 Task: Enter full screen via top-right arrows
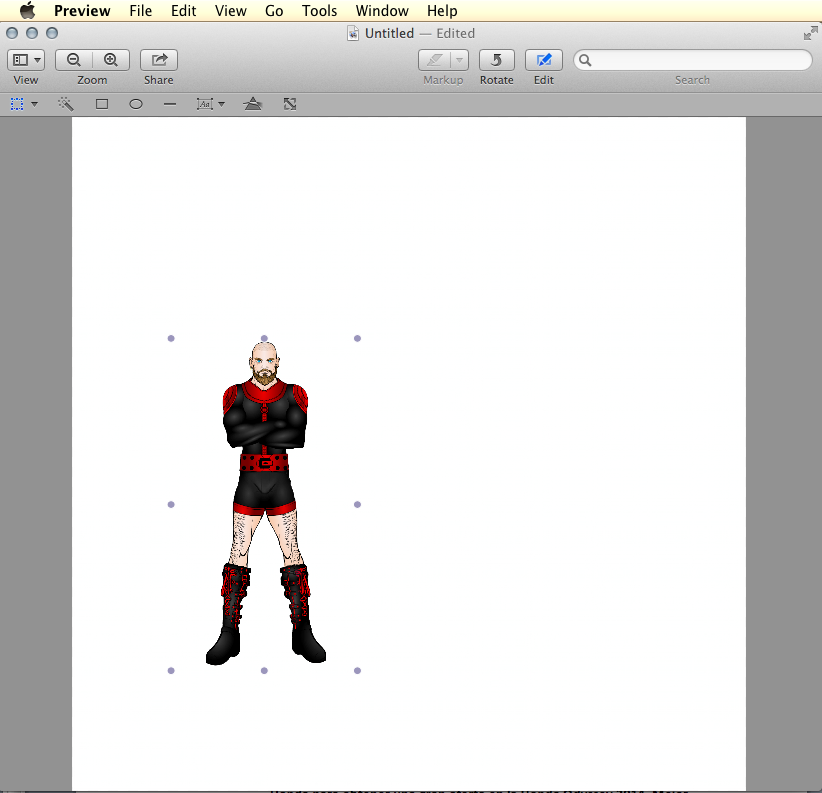(x=810, y=33)
